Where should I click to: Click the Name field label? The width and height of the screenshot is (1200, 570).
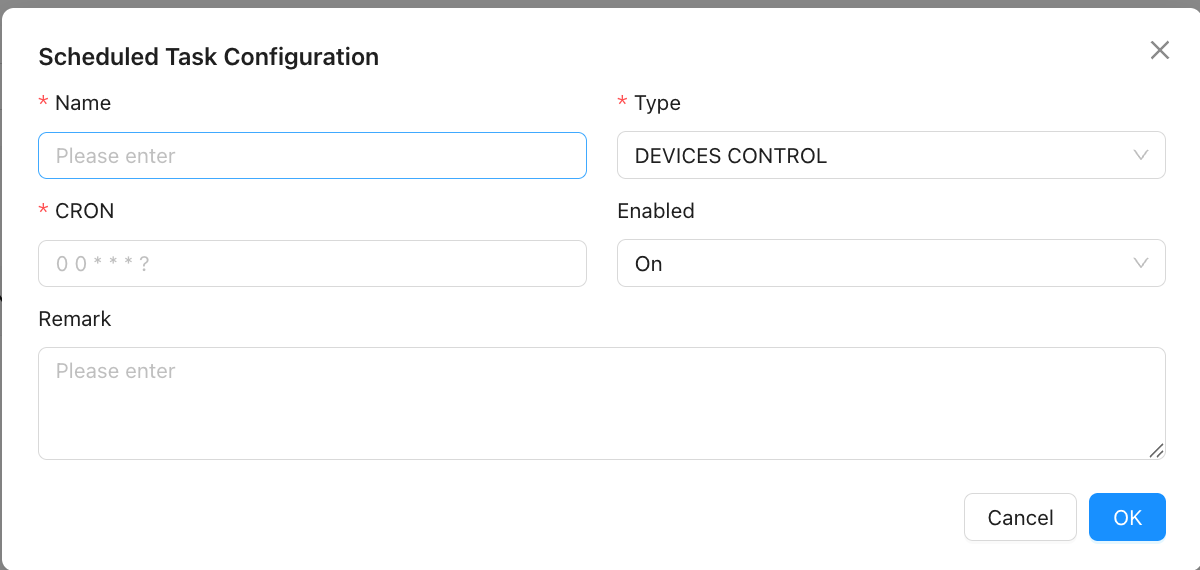(x=83, y=103)
